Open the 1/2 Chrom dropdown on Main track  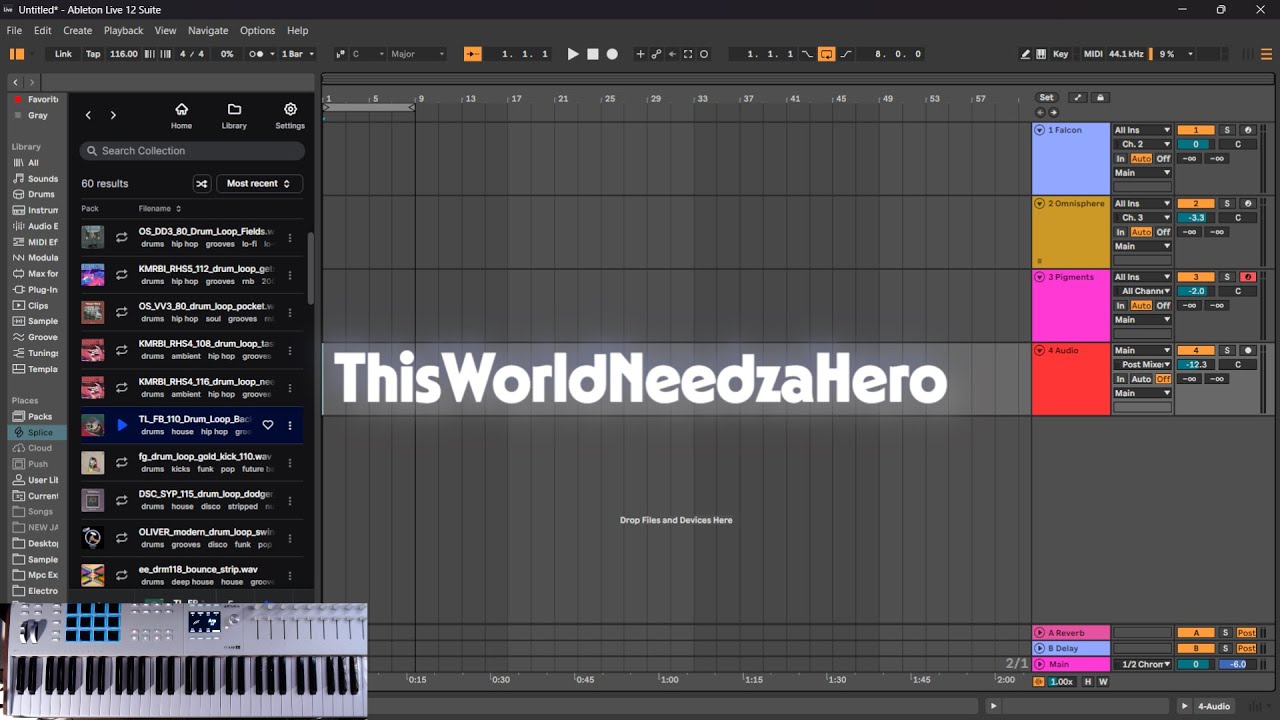pos(1142,664)
